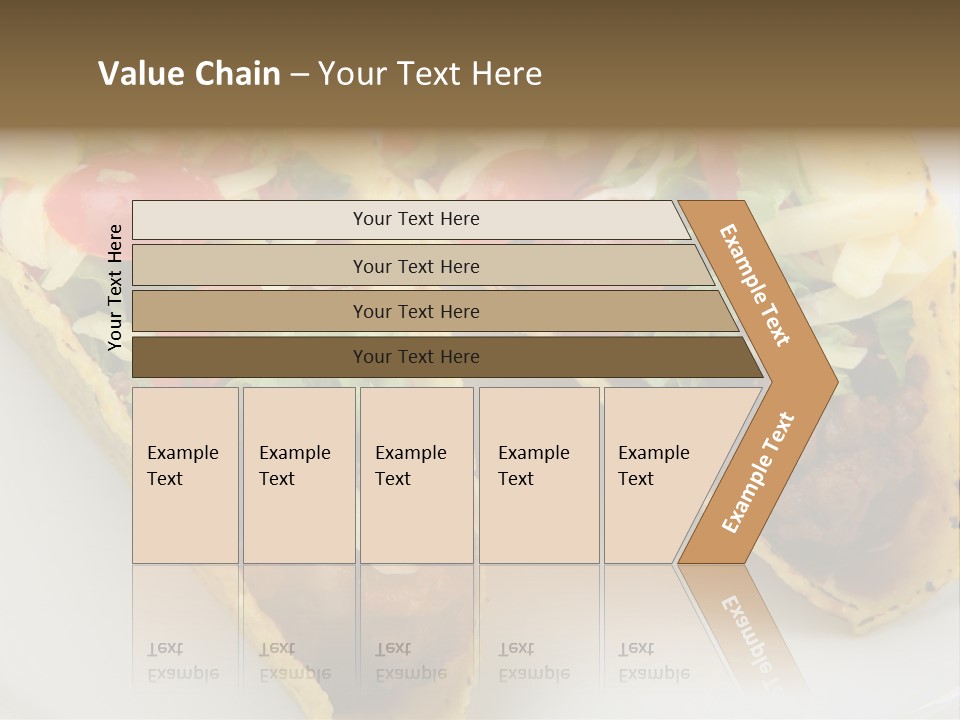Click the fourth Example Text column box
Image resolution: width=960 pixels, height=720 pixels.
[539, 475]
